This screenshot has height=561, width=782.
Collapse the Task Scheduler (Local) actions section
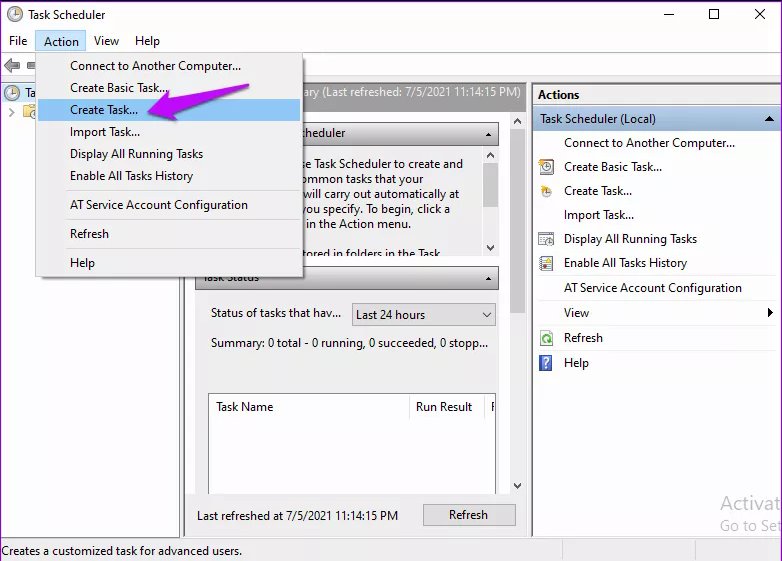pos(769,119)
